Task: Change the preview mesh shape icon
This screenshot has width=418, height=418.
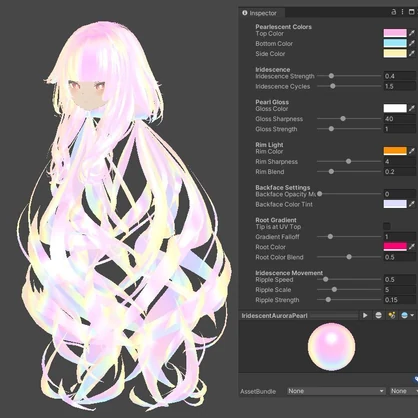Action: [x=378, y=315]
